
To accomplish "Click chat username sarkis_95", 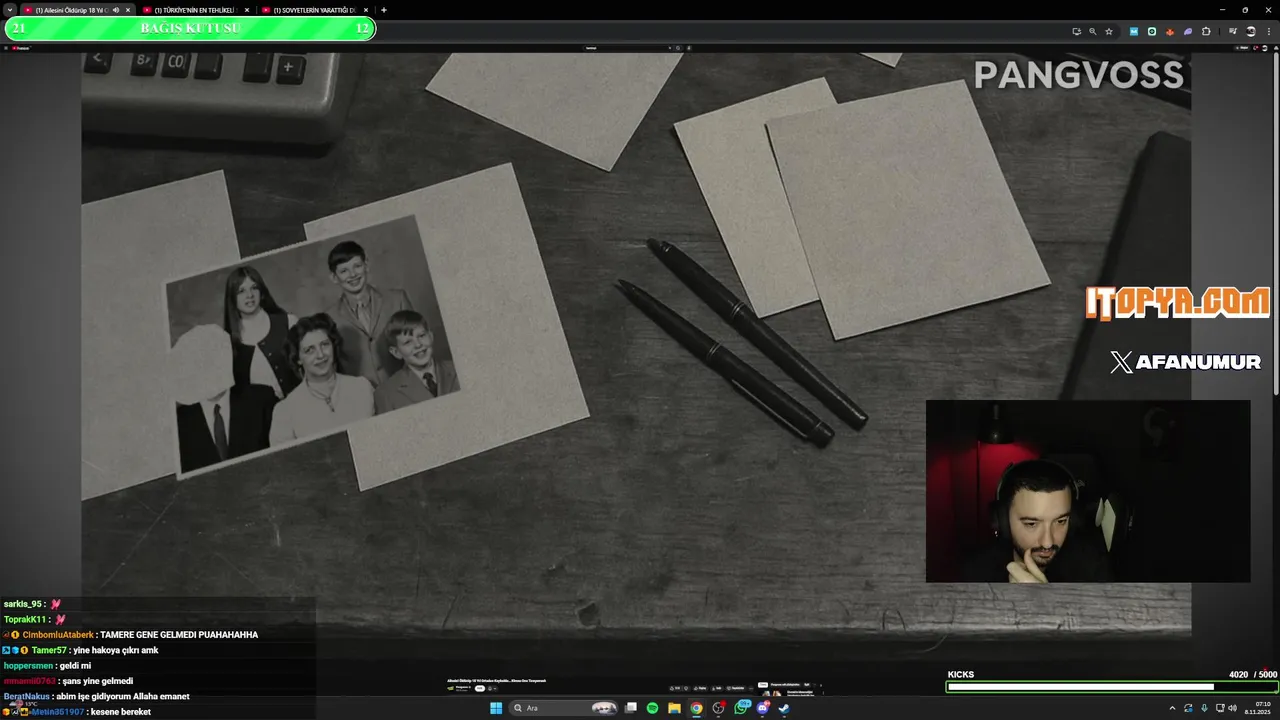I will point(23,604).
